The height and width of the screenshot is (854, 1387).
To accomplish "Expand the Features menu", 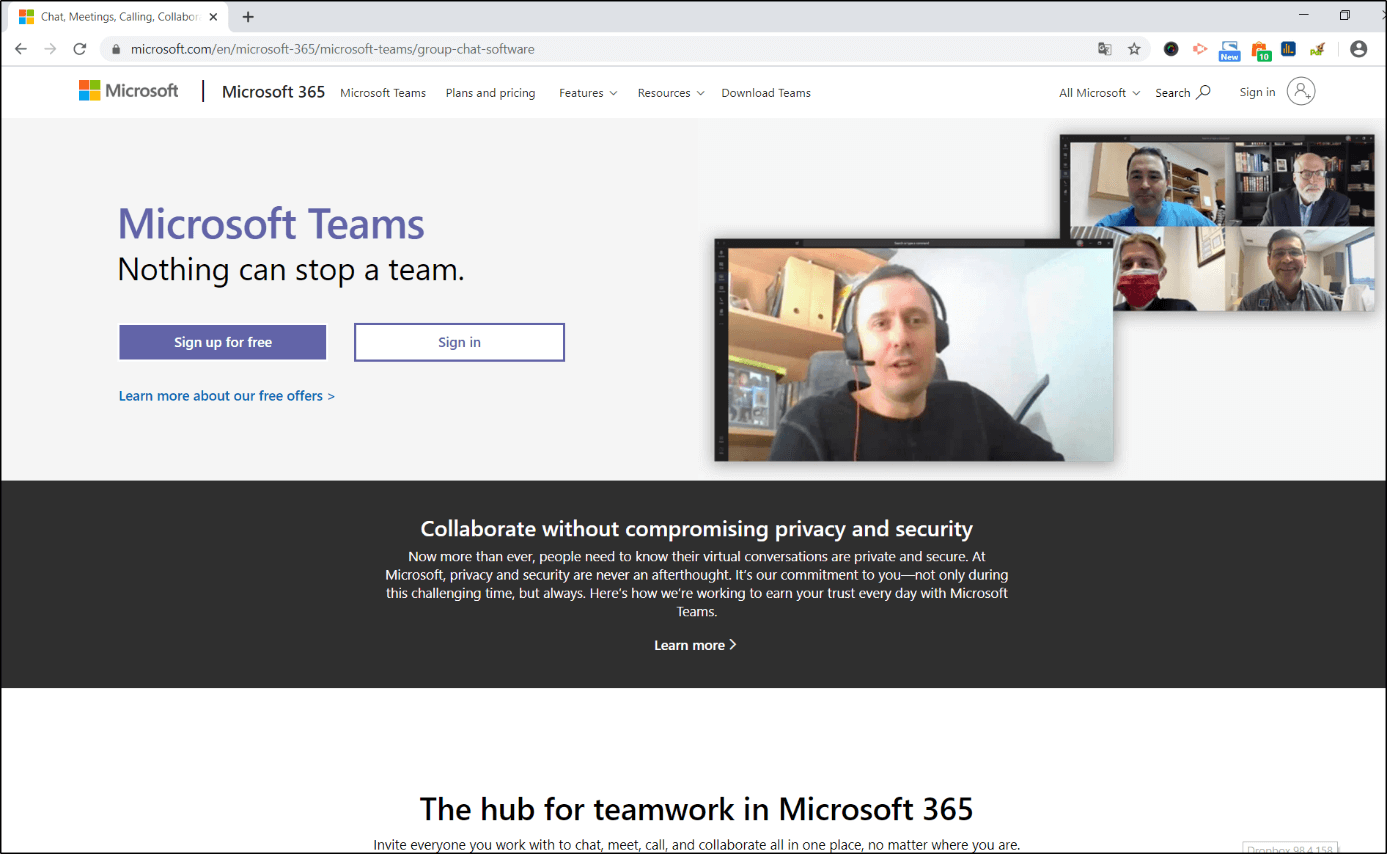I will pos(588,93).
